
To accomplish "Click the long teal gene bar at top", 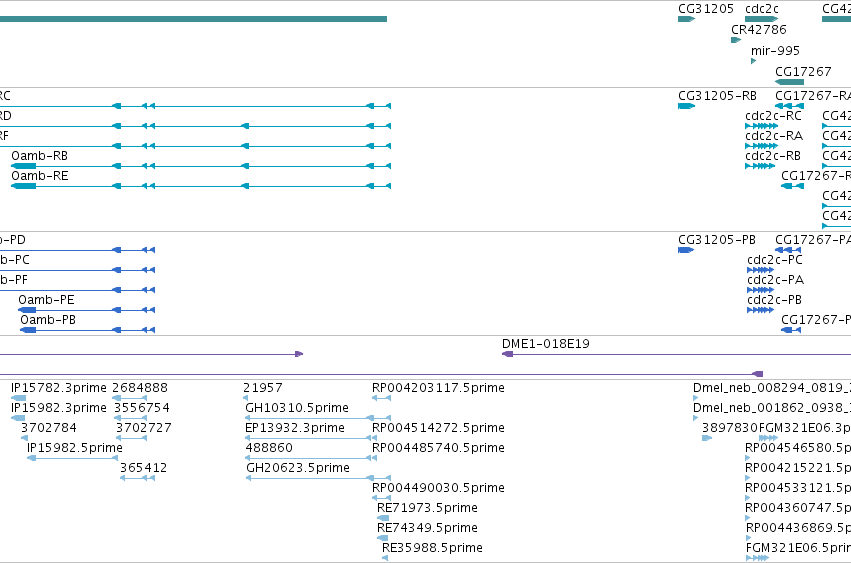I will click(193, 19).
